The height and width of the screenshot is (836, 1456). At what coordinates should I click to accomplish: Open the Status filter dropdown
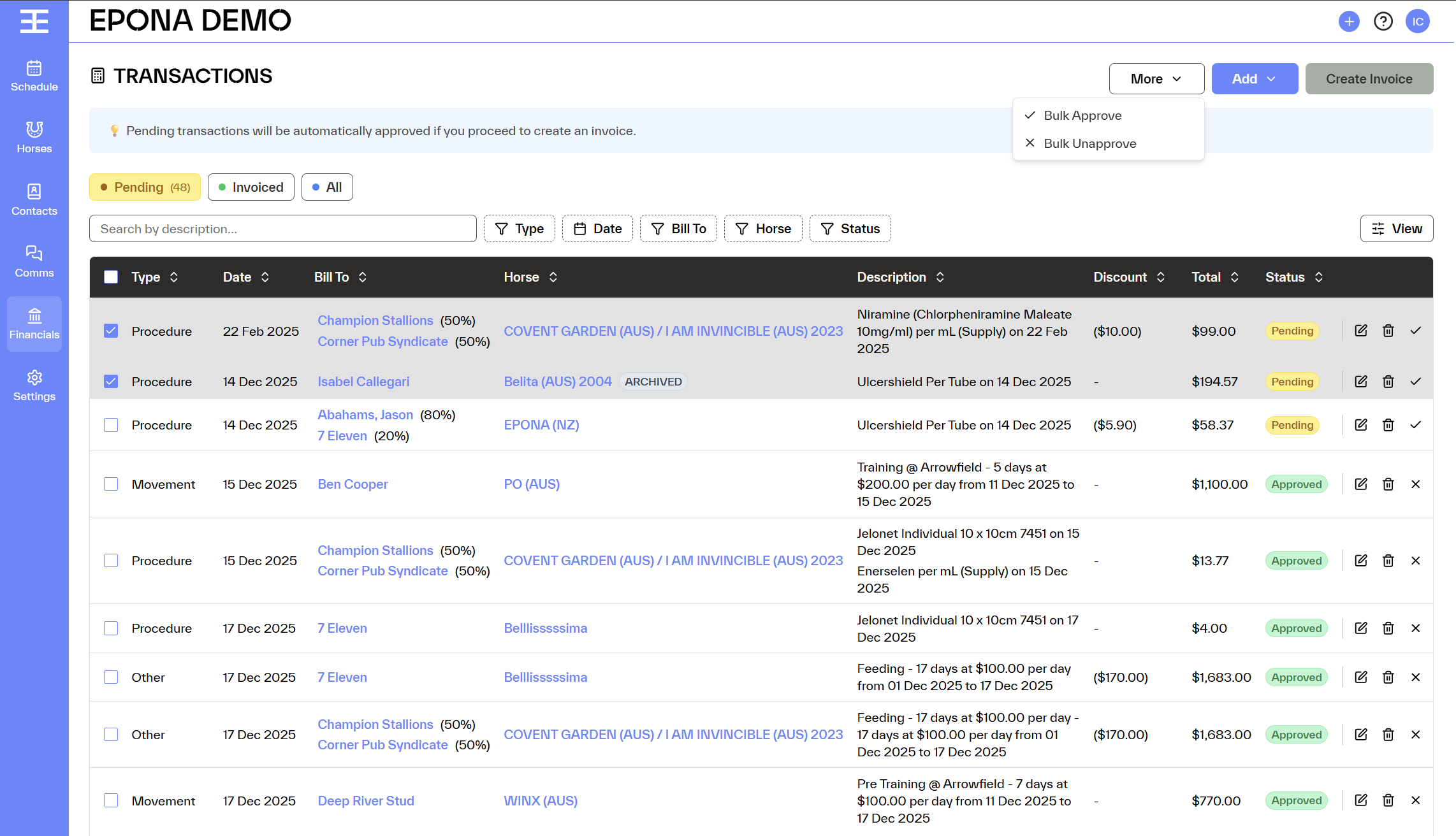[850, 229]
